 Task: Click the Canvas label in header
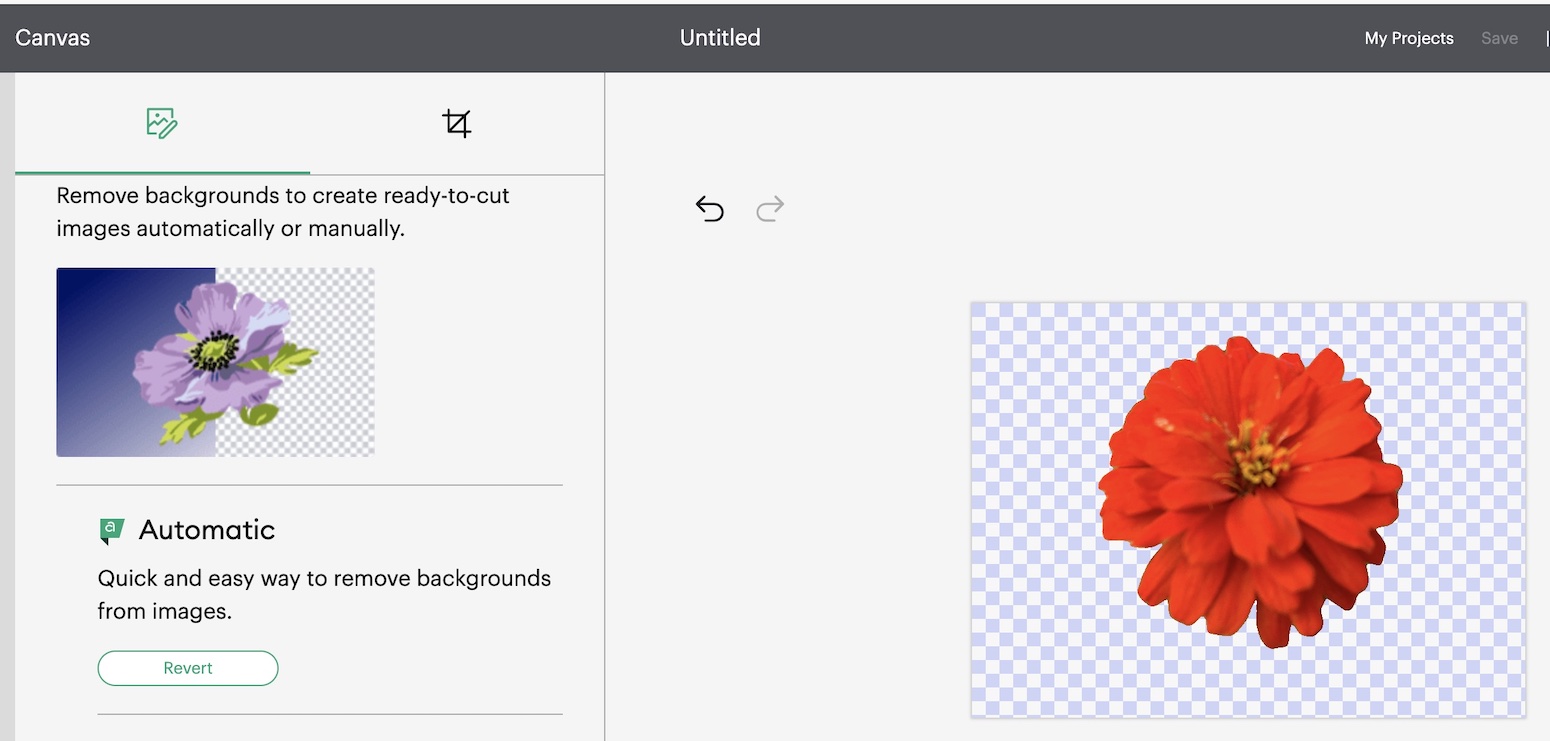(x=53, y=38)
